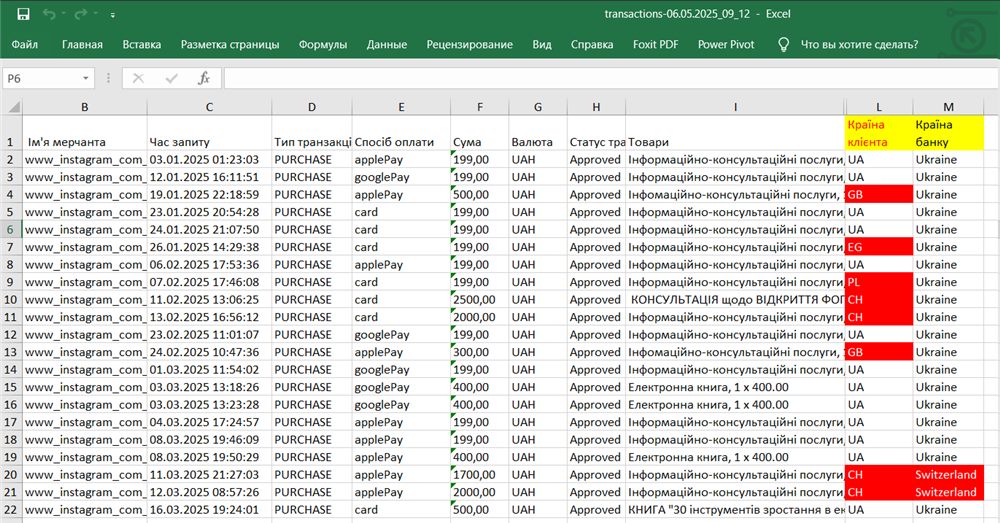The width and height of the screenshot is (1000, 523).
Task: Expand the Name Box dropdown arrow
Action: tap(85, 78)
